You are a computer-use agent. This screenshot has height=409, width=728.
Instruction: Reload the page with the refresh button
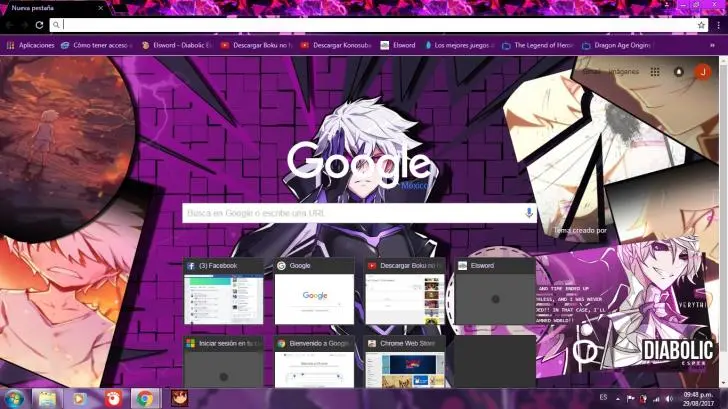tap(39, 25)
